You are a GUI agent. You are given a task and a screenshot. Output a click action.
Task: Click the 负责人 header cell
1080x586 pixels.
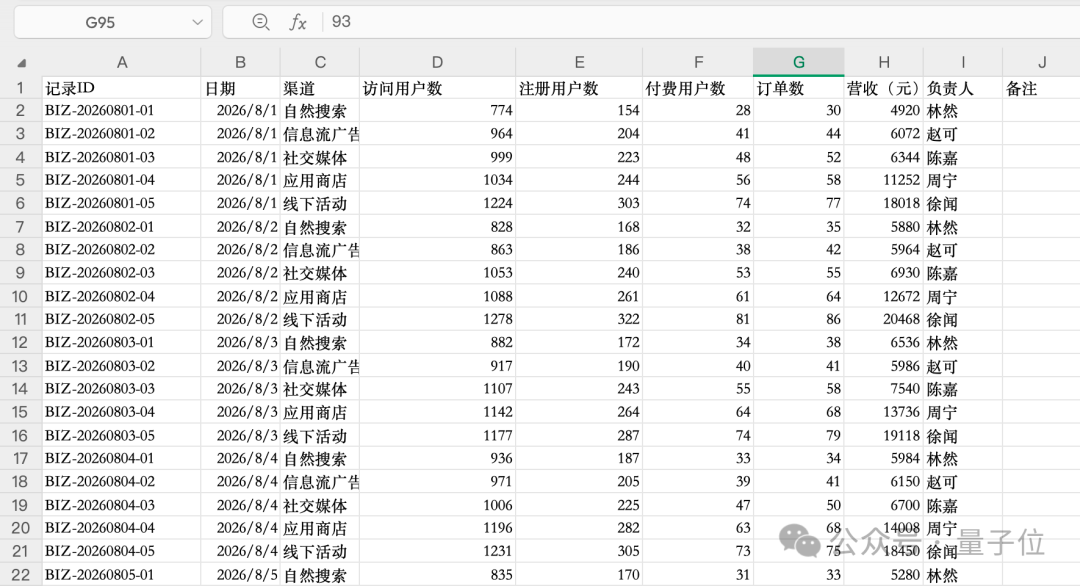[963, 88]
